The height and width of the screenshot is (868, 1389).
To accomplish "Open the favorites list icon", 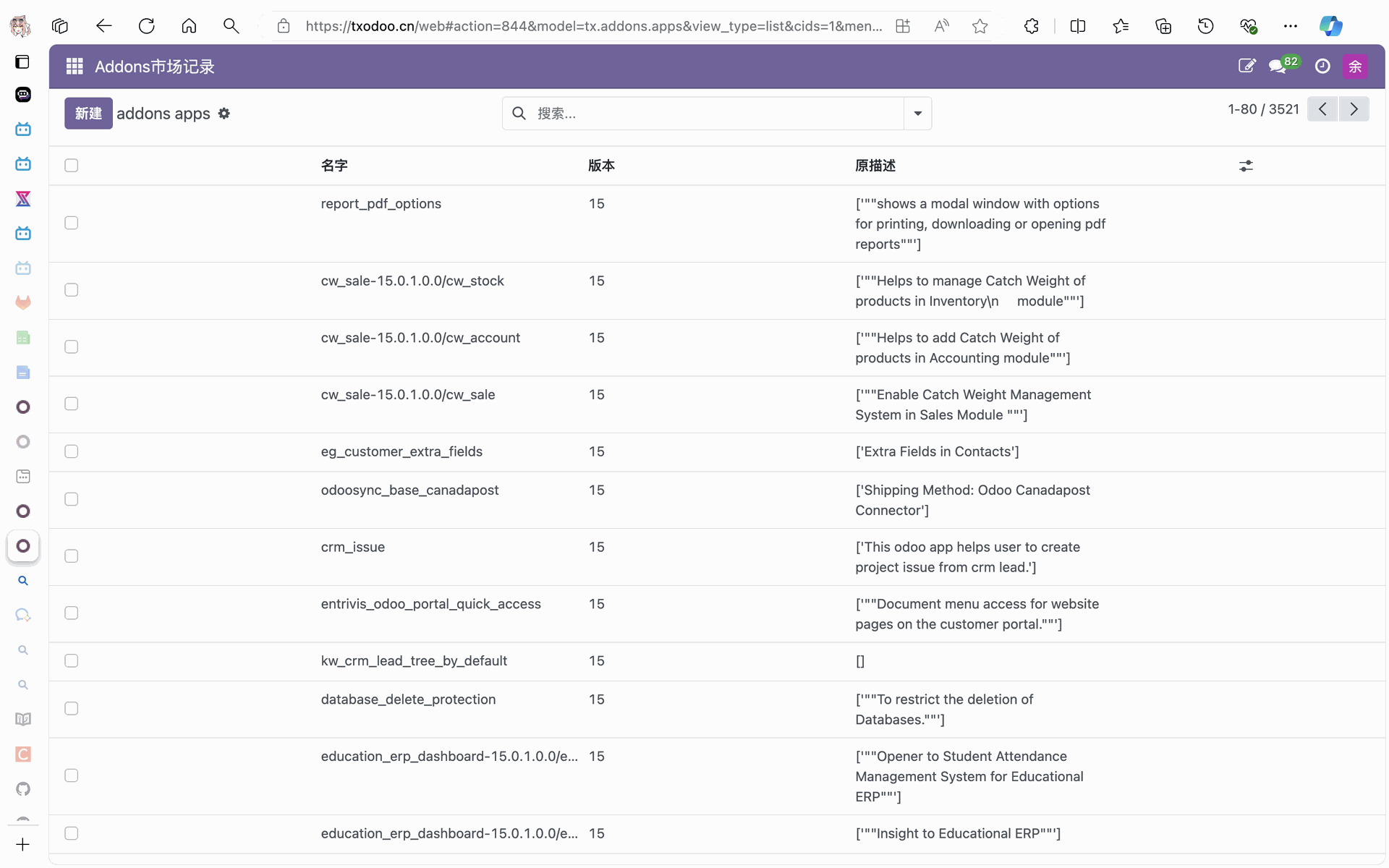I will coord(1121,26).
